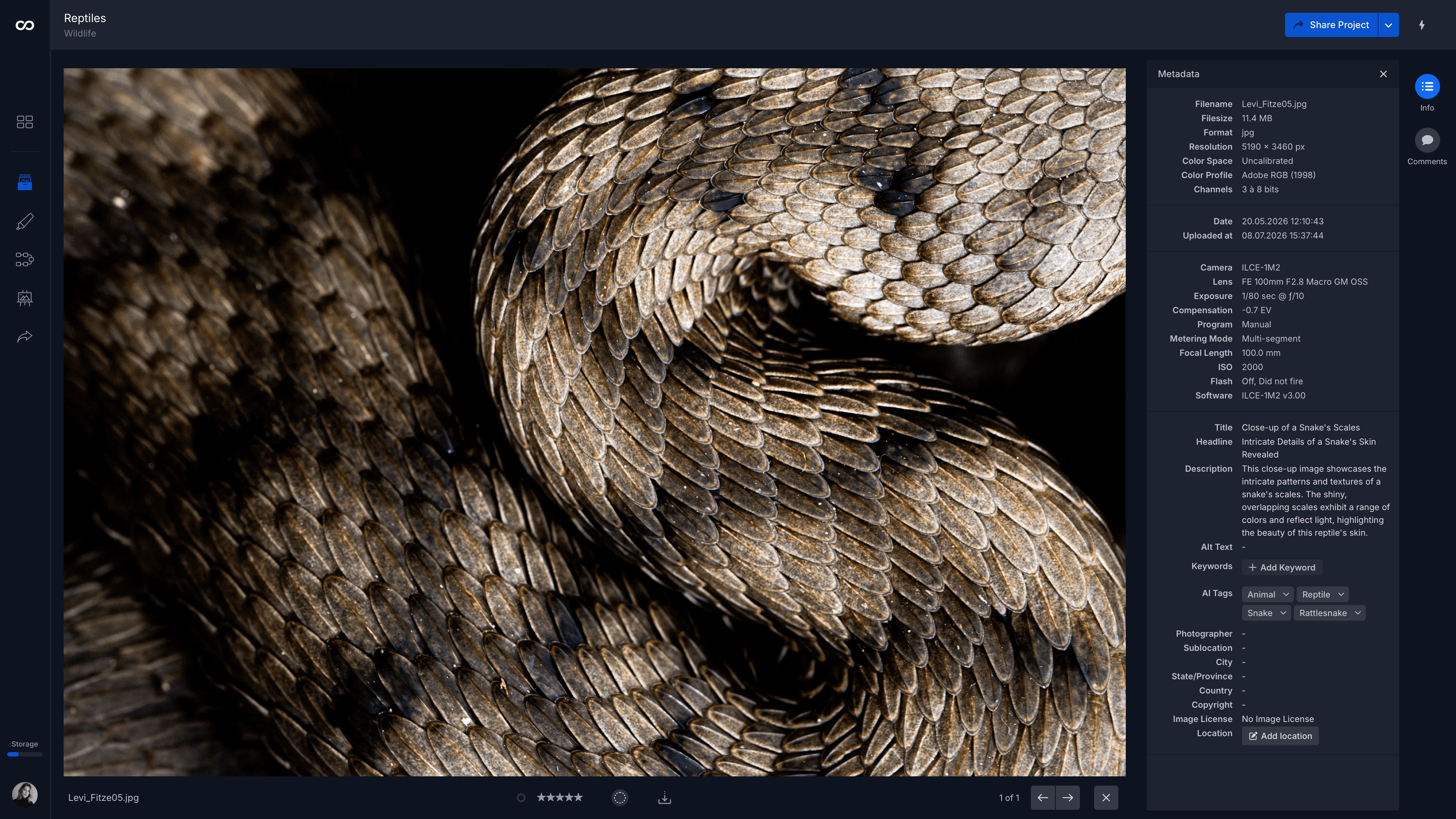Click the lightning bolt icon in header
This screenshot has height=819, width=1456.
1422,25
